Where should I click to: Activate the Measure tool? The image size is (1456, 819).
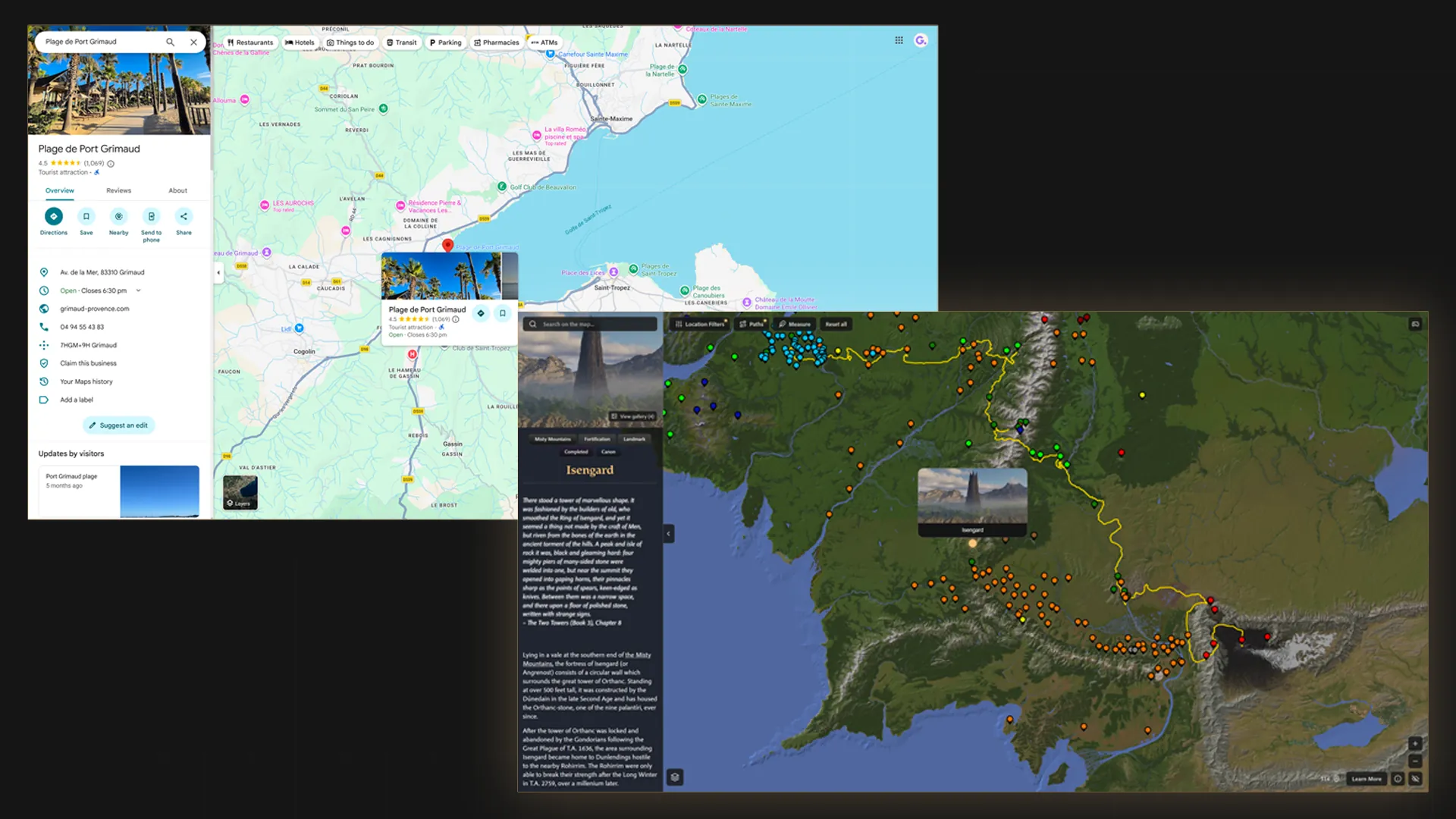[794, 324]
